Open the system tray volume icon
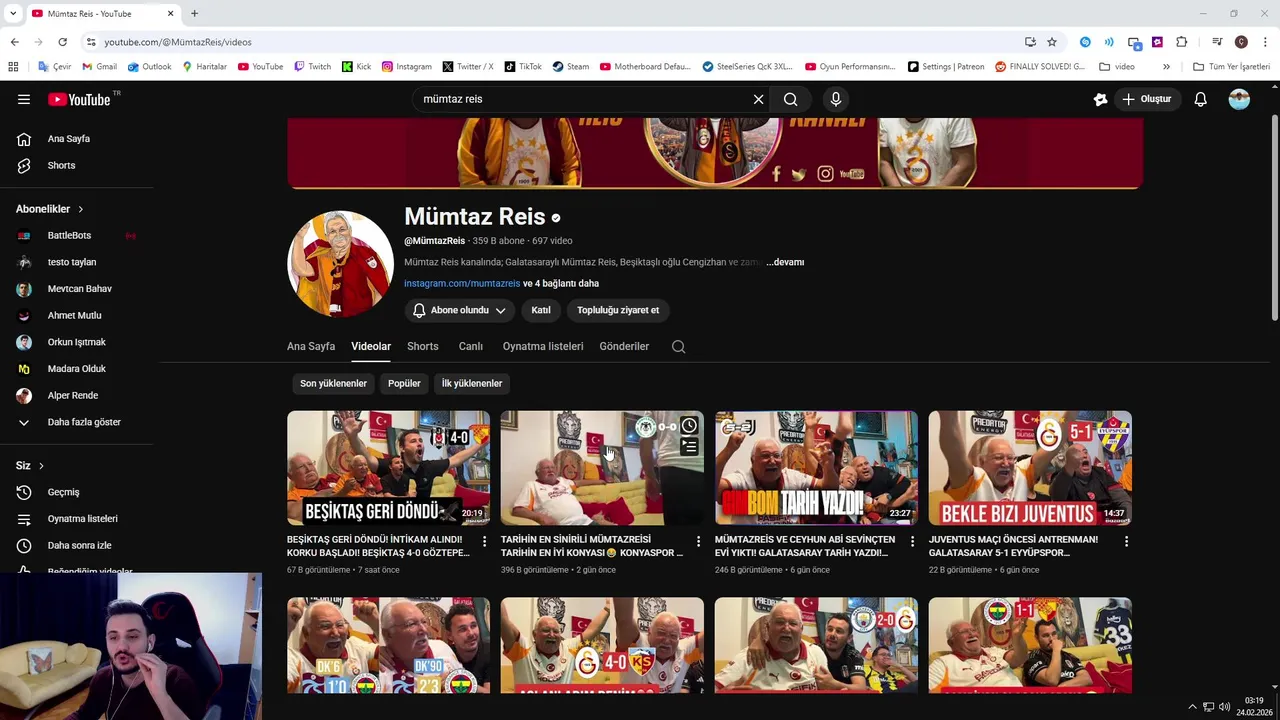This screenshot has height=720, width=1280. tap(1224, 707)
